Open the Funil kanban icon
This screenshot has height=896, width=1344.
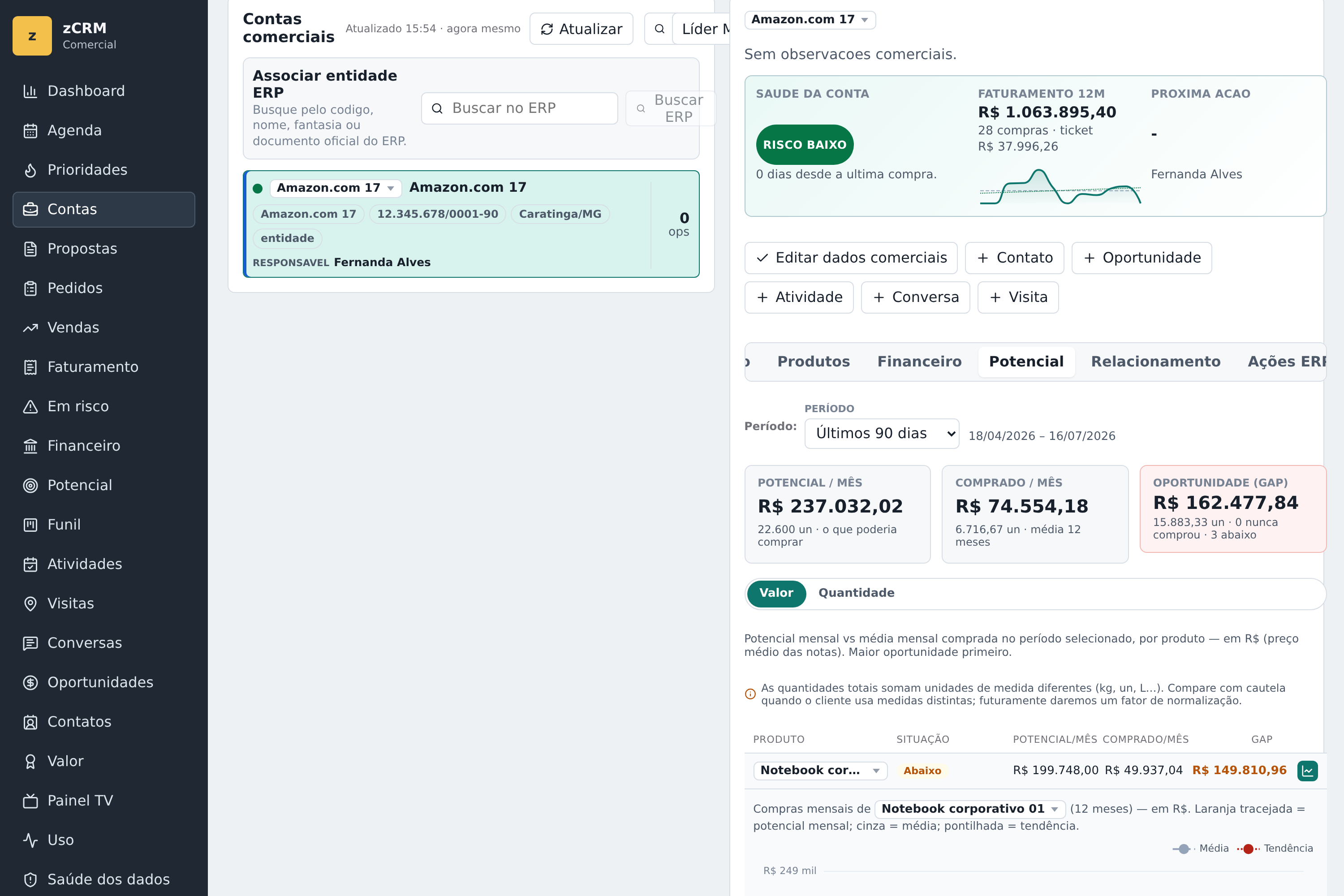click(x=30, y=525)
